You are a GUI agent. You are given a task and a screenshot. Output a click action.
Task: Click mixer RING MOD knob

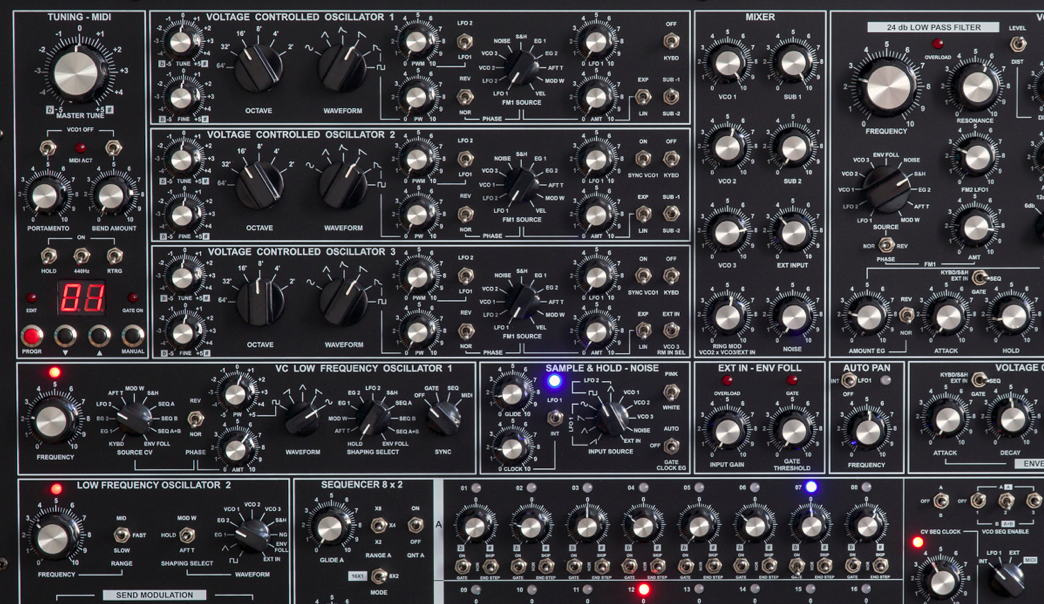[727, 318]
